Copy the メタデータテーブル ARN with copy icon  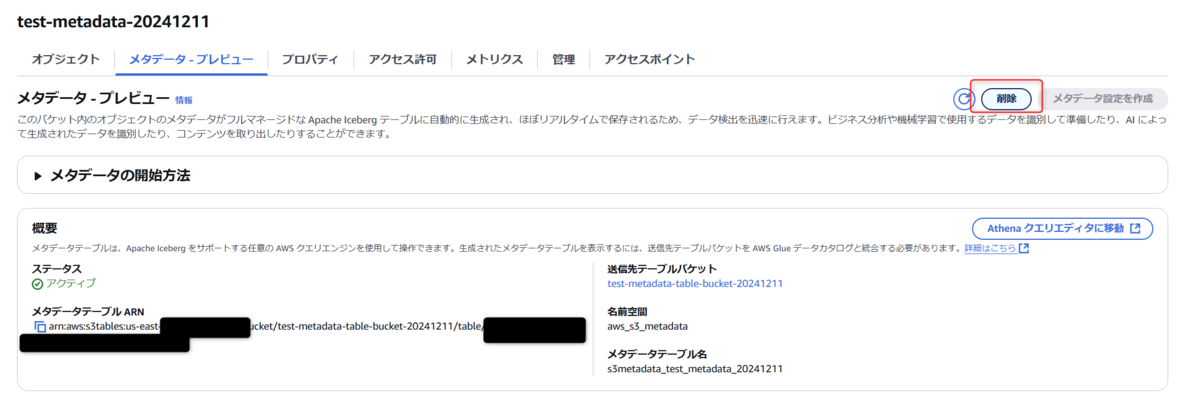(x=39, y=327)
